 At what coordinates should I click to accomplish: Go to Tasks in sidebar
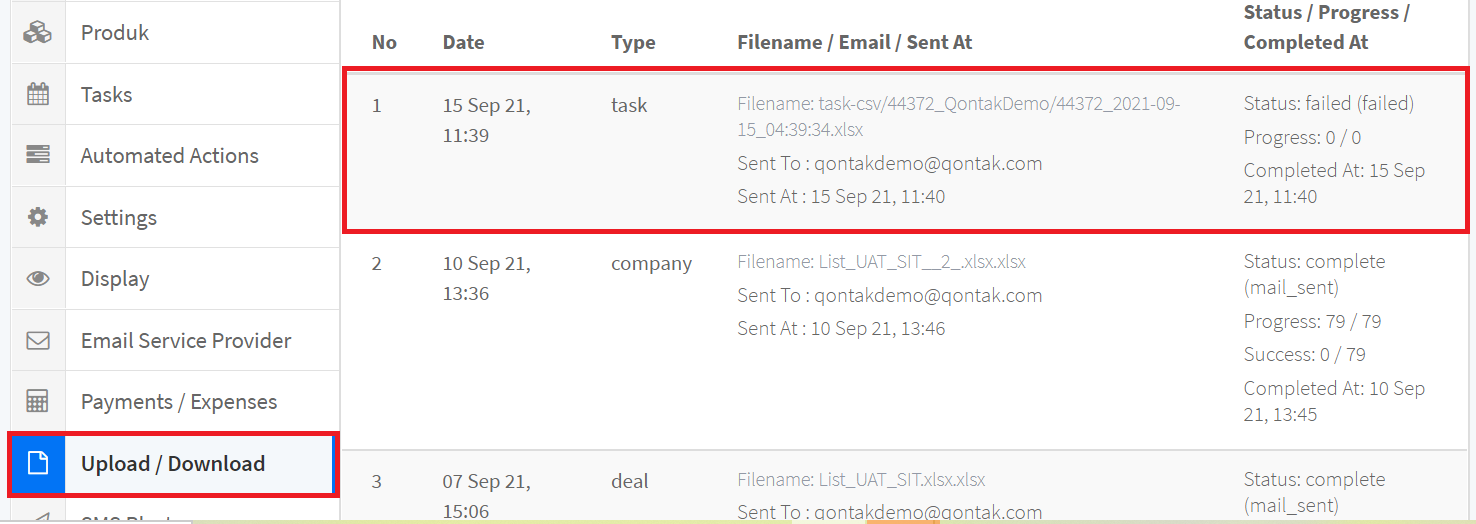click(107, 95)
